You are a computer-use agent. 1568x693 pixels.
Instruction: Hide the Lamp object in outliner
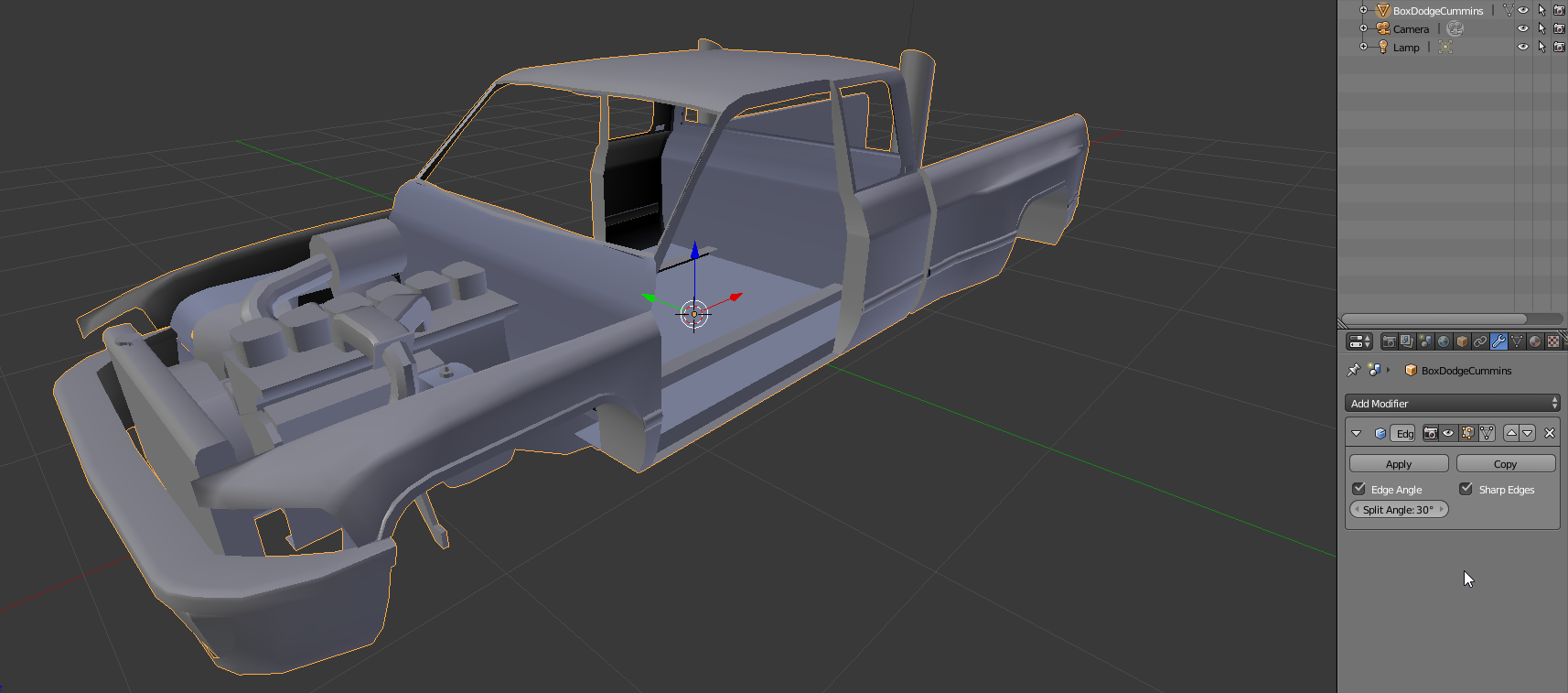(x=1523, y=47)
